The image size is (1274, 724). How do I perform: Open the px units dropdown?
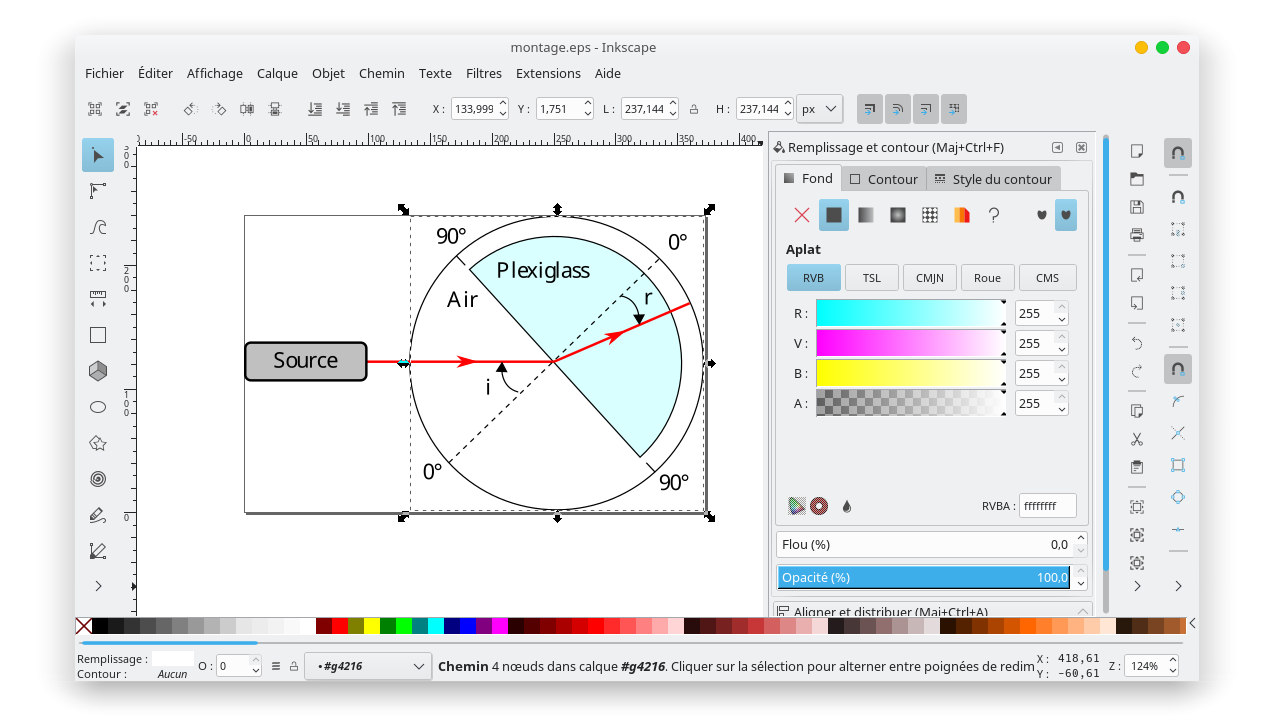(x=820, y=109)
